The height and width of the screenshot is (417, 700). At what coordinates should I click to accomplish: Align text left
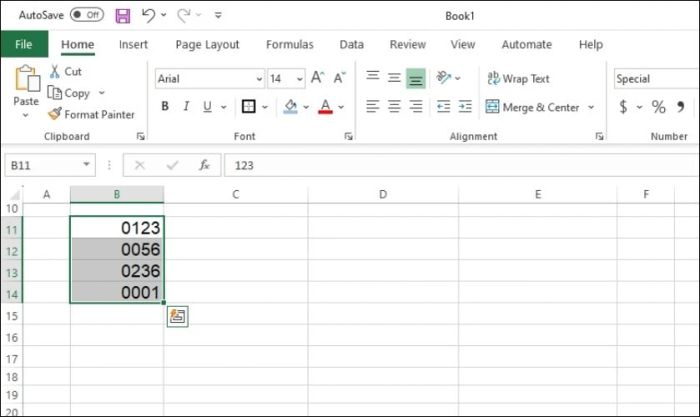coord(373,106)
